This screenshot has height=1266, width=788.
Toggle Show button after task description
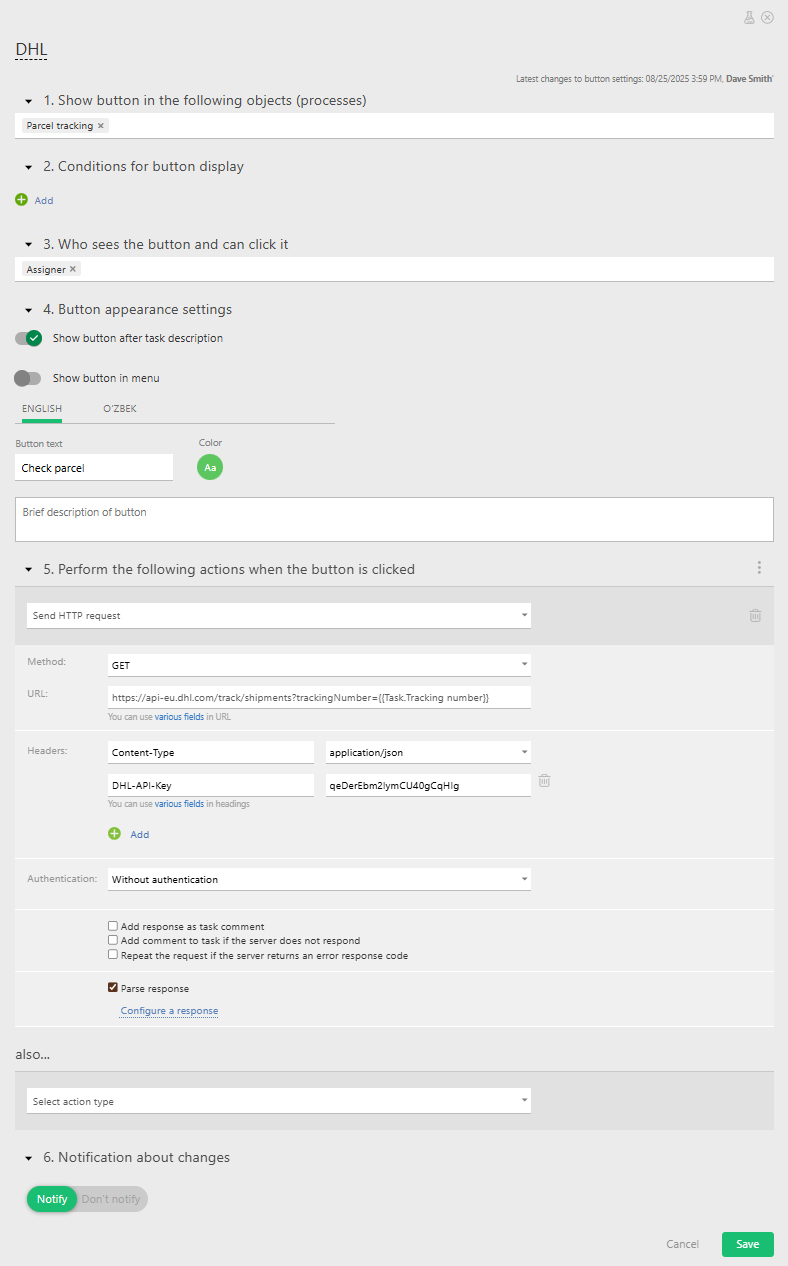pos(28,338)
